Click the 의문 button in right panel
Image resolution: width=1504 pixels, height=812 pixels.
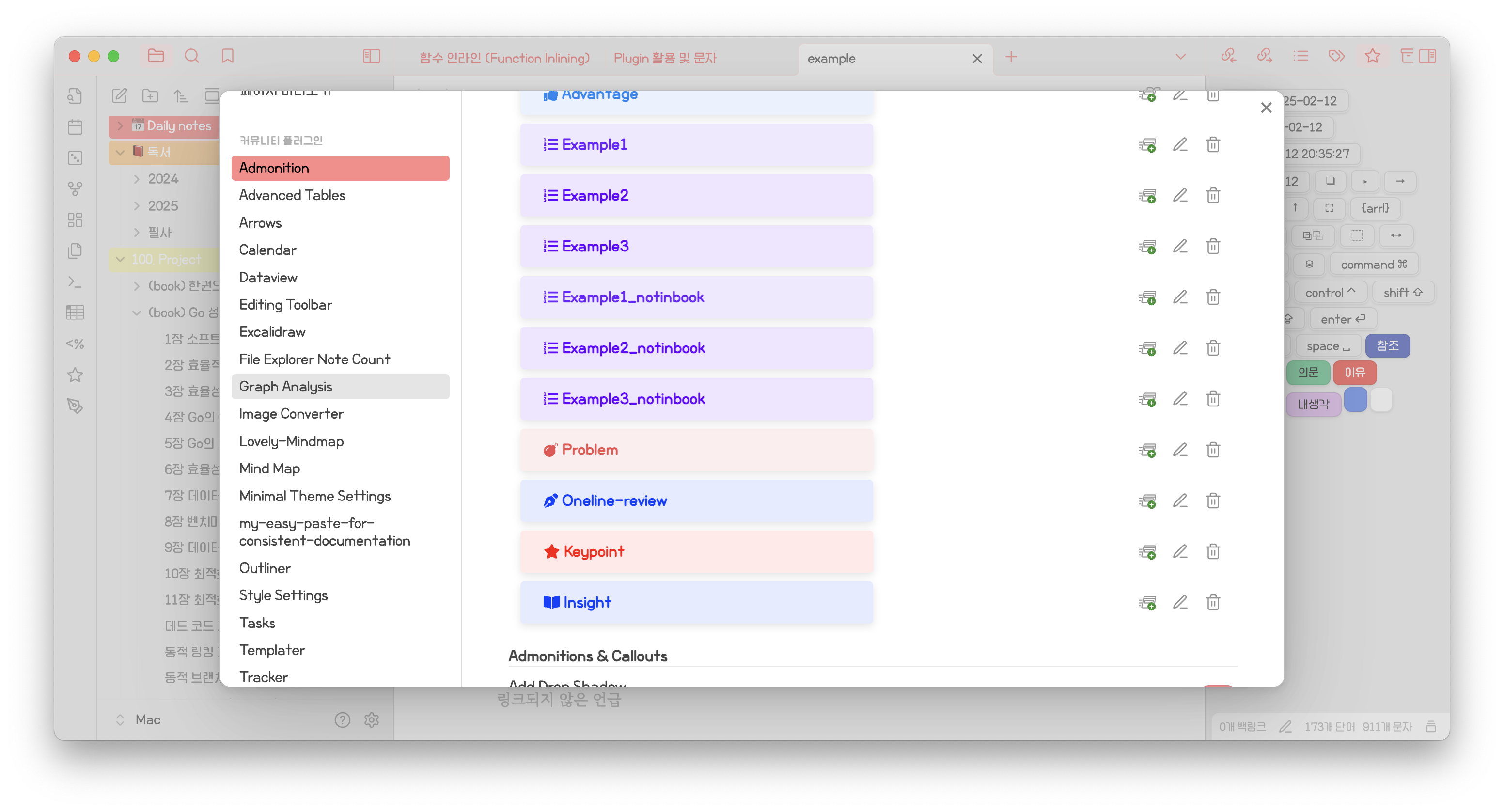tap(1308, 373)
